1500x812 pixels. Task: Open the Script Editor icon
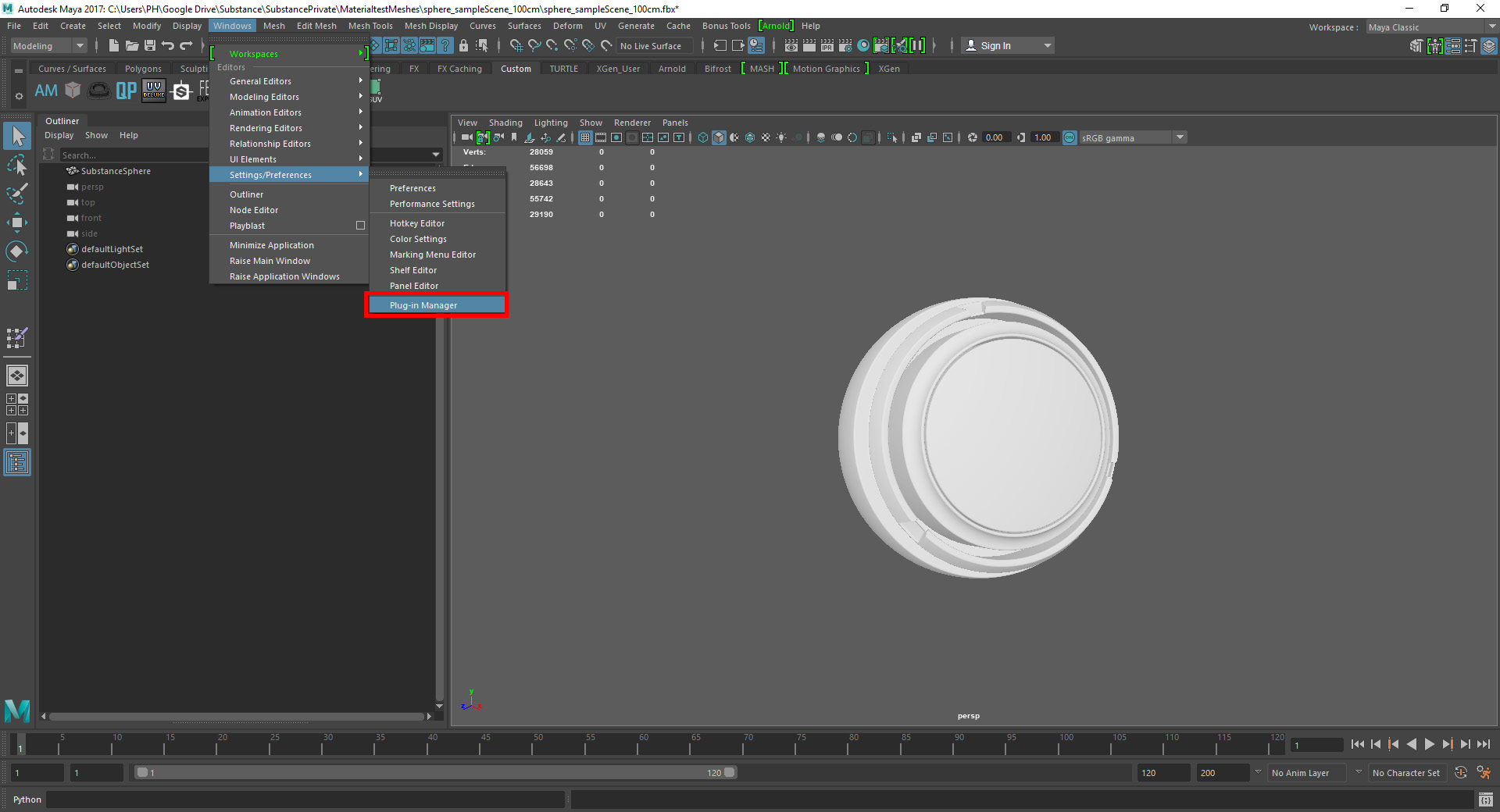point(1485,800)
